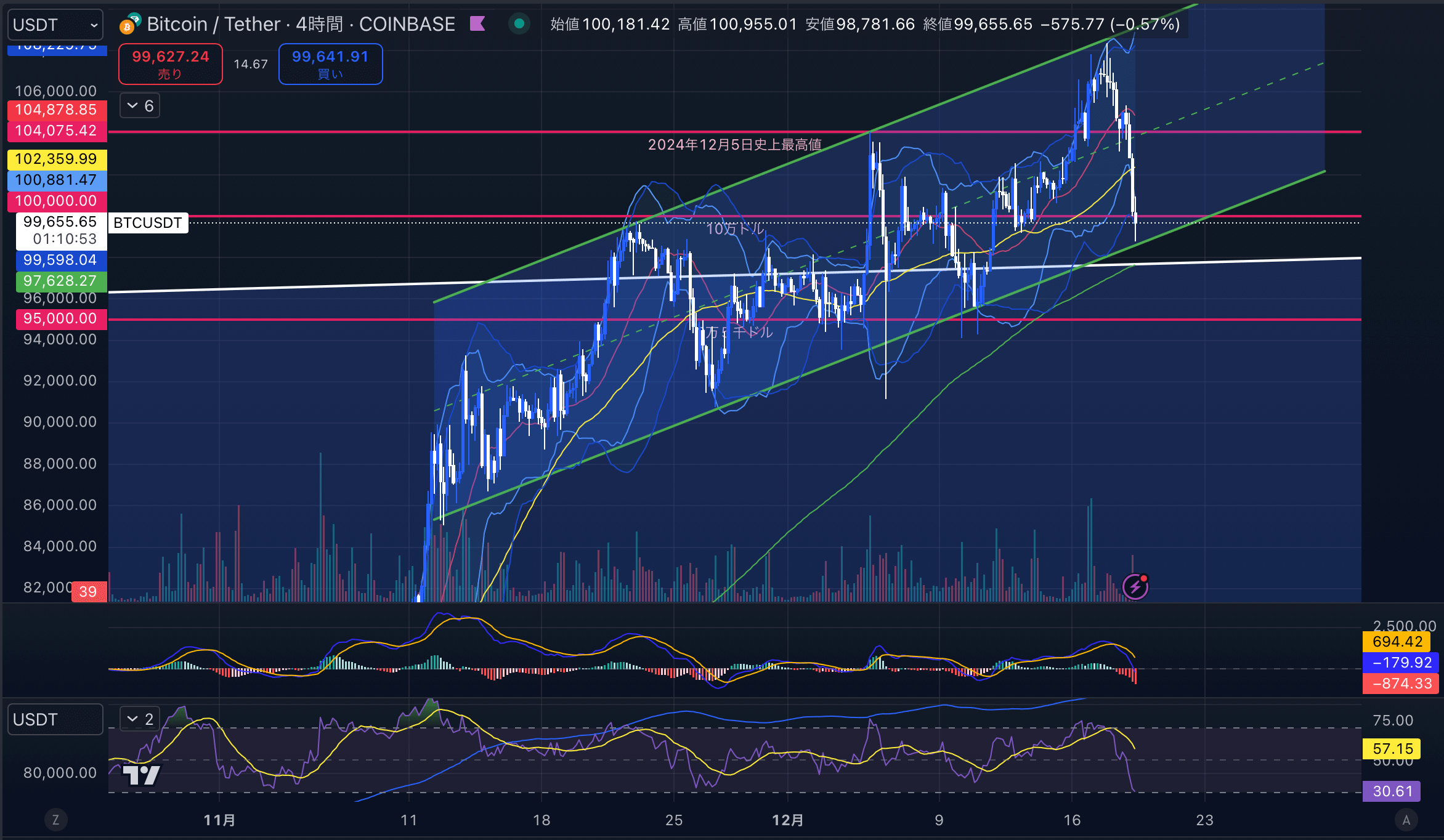Click the 11月 label on time axis
The image size is (1444, 840).
click(x=220, y=820)
